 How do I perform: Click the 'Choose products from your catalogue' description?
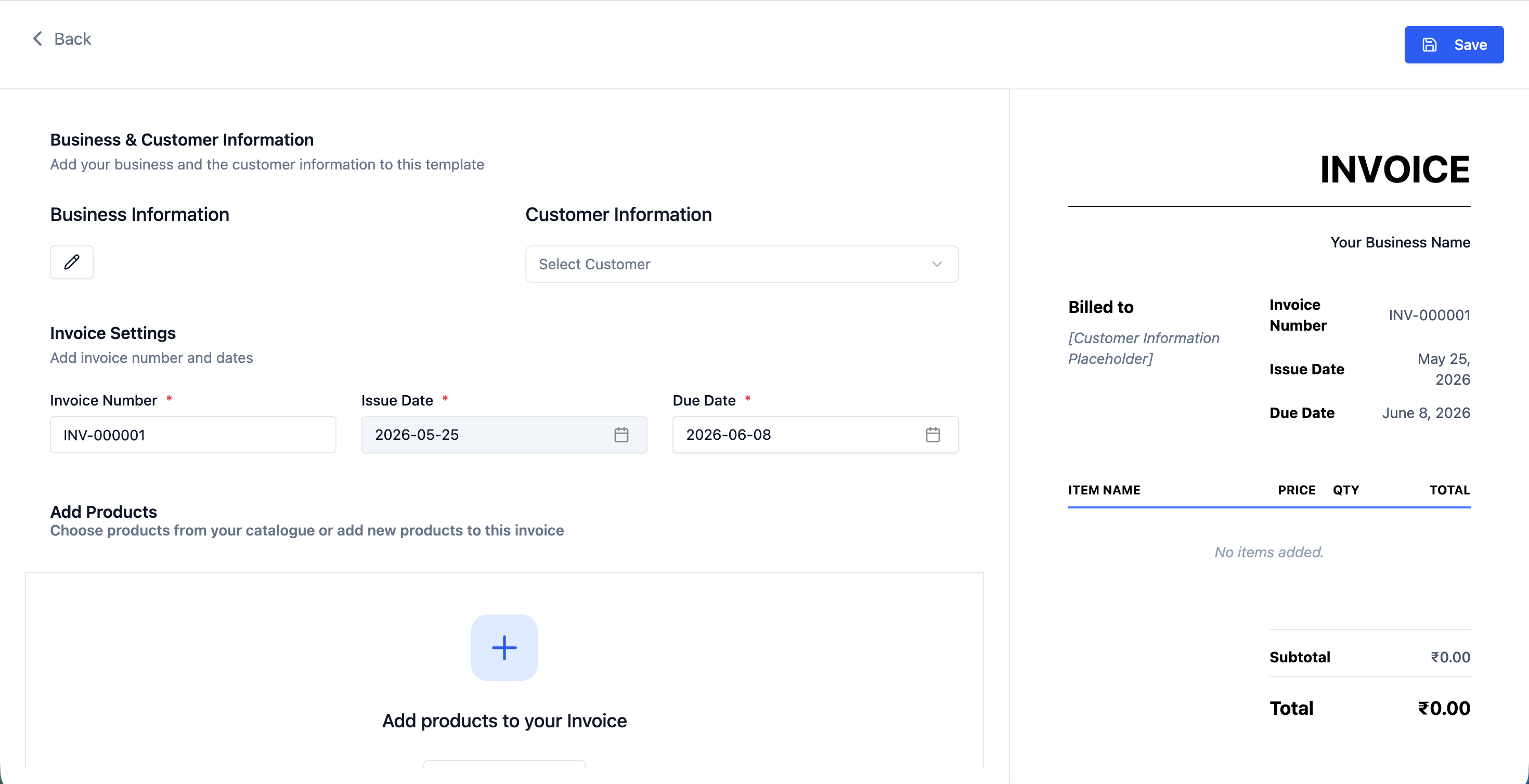point(307,530)
